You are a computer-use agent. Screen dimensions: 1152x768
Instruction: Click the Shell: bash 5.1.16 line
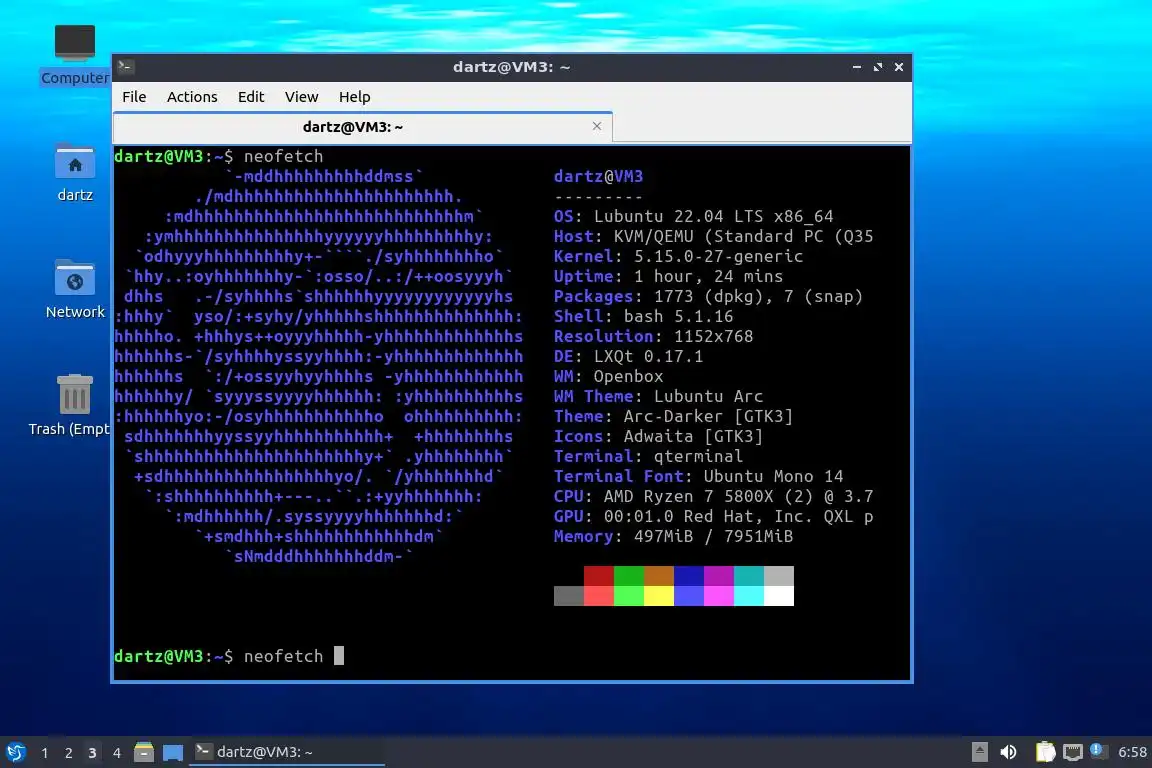click(x=644, y=316)
